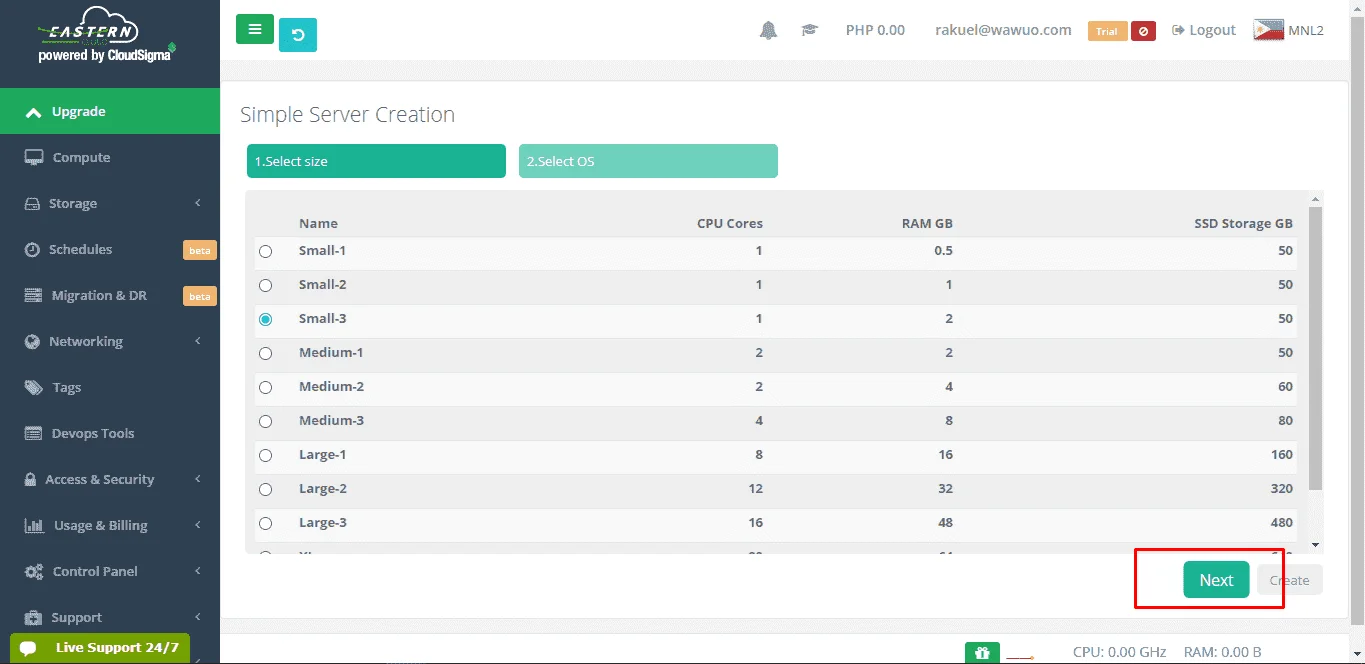This screenshot has width=1365, height=664.
Task: Click the Access & Security lock icon
Action: (x=30, y=480)
